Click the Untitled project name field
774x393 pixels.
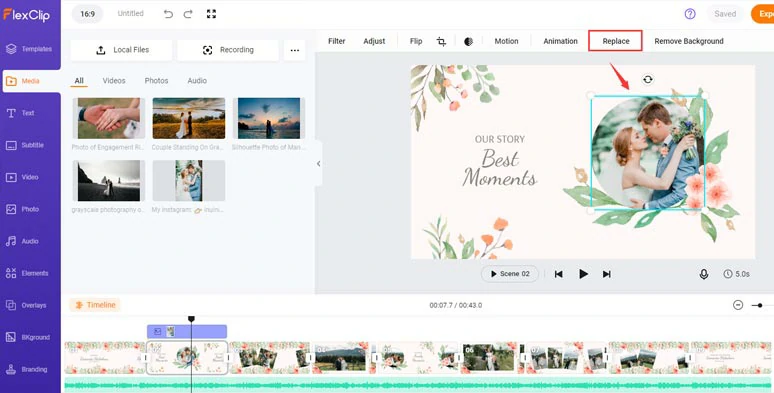pos(130,14)
